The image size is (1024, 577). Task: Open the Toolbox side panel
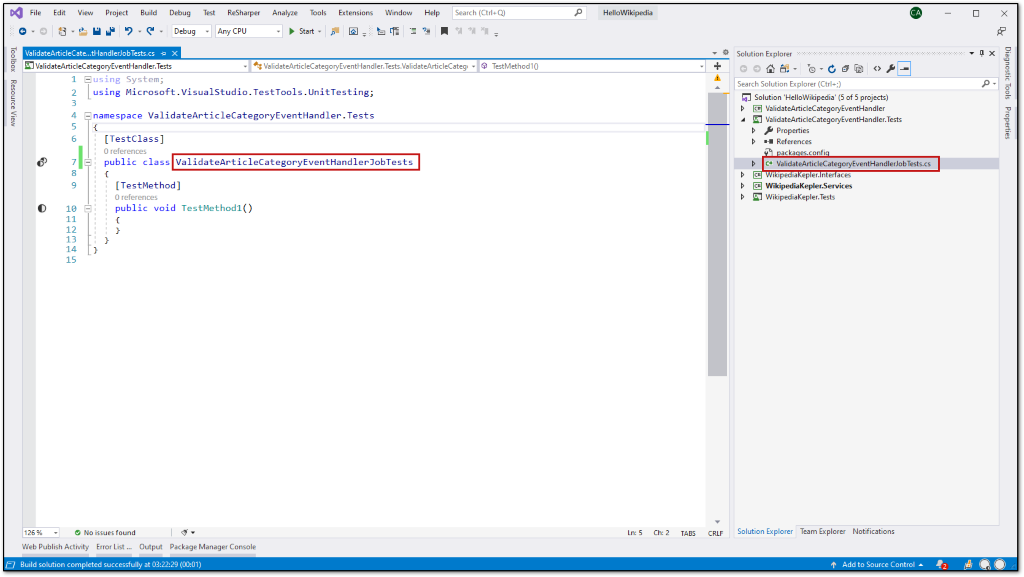point(13,59)
